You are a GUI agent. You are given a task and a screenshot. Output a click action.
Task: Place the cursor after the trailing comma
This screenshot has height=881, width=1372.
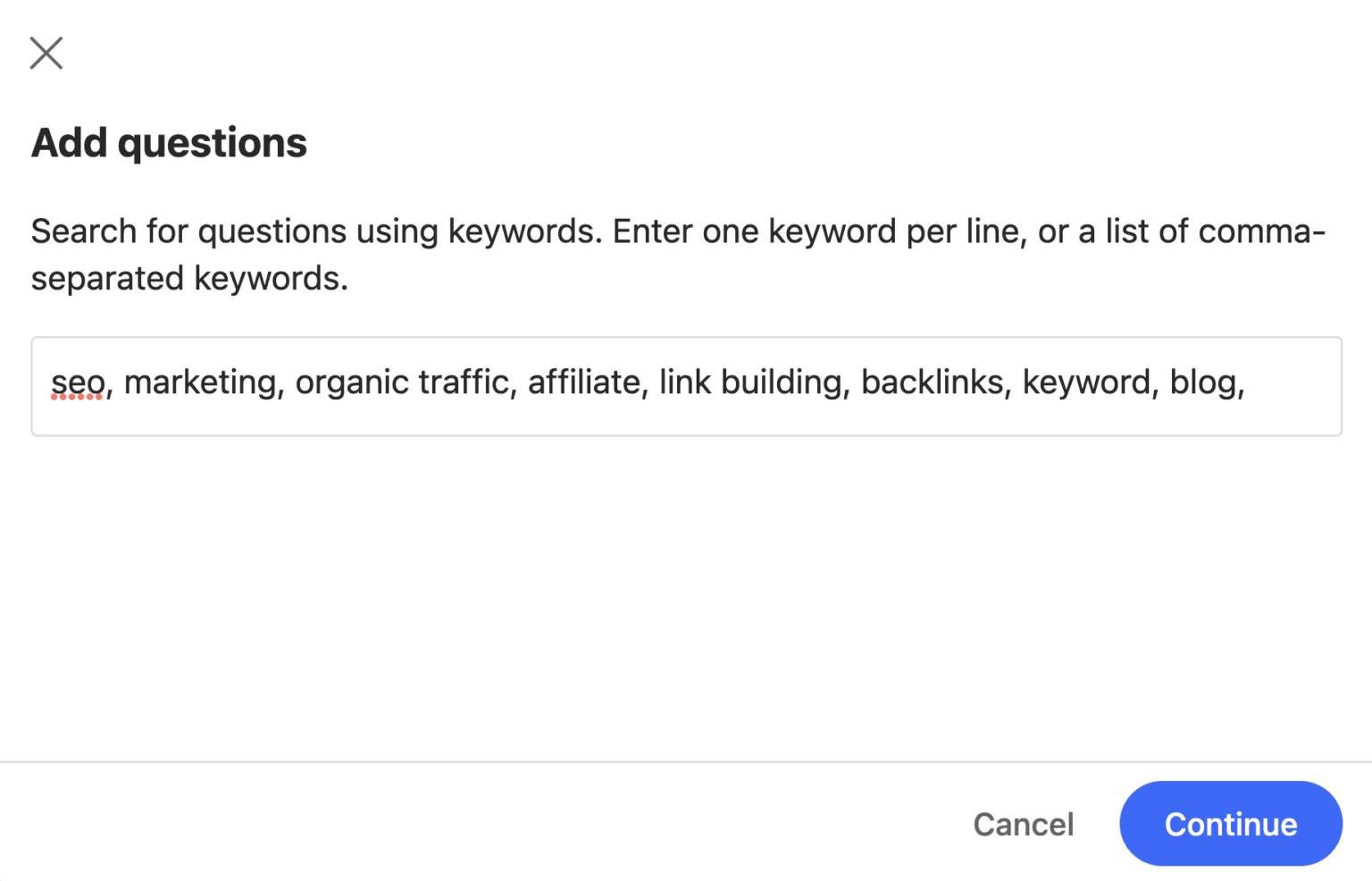pos(1251,384)
